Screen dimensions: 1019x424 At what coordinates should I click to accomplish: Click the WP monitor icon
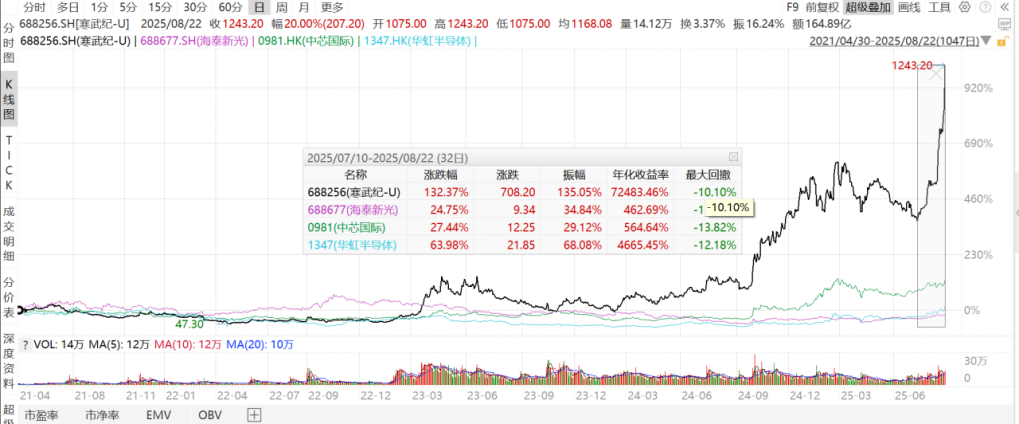tap(1003, 25)
